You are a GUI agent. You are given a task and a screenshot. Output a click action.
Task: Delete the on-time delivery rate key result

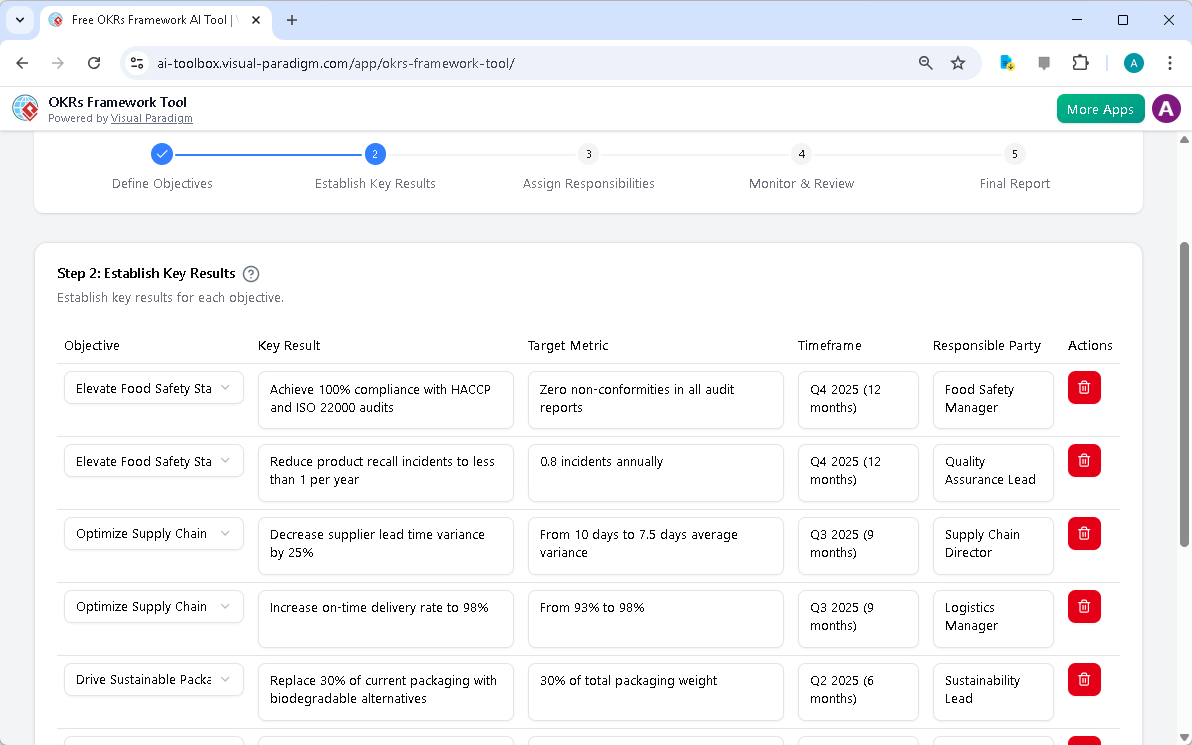pyautogui.click(x=1083, y=606)
